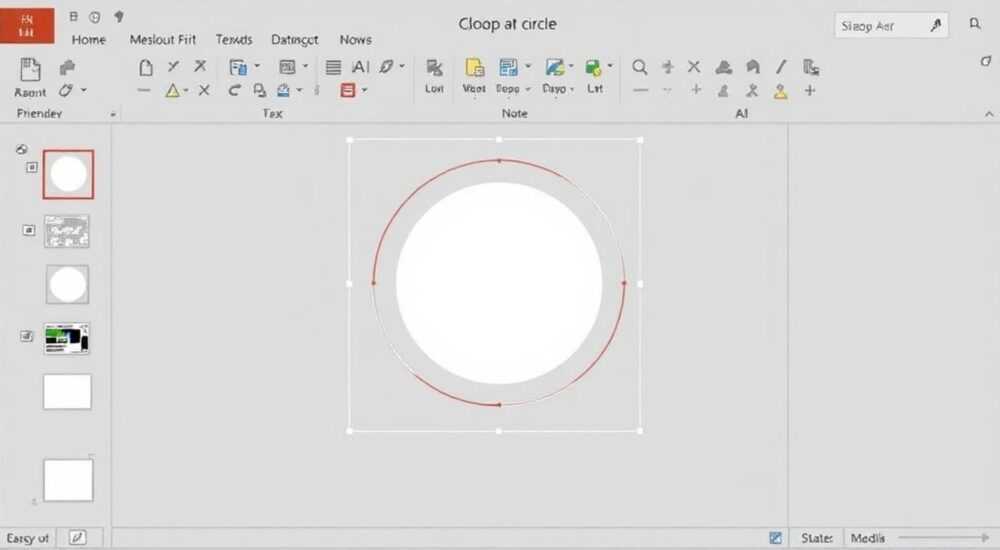Open the pen outline dropdown arrow
The height and width of the screenshot is (550, 1000).
[x=402, y=66]
